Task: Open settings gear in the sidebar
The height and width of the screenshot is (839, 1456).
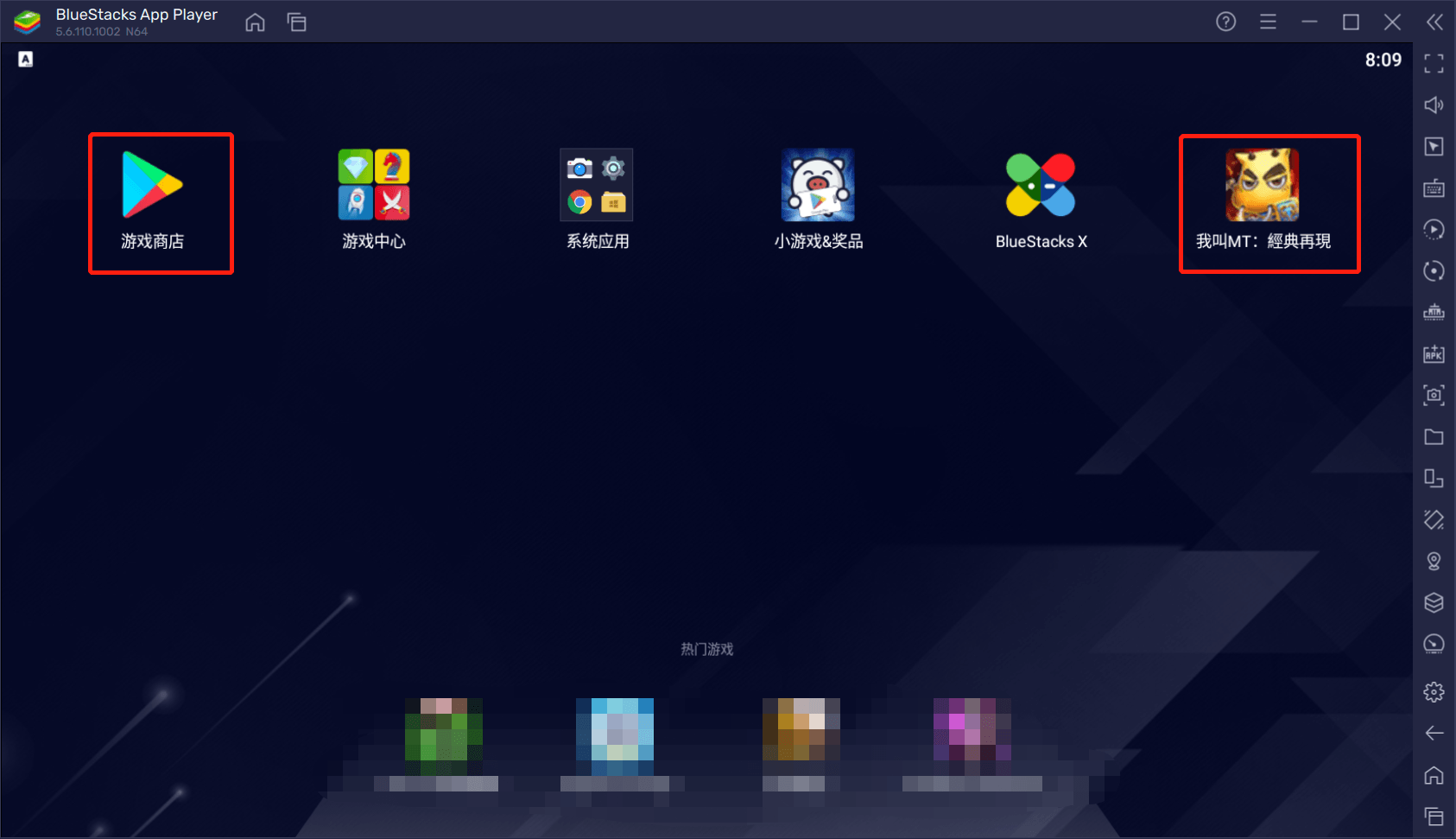Action: coord(1434,691)
